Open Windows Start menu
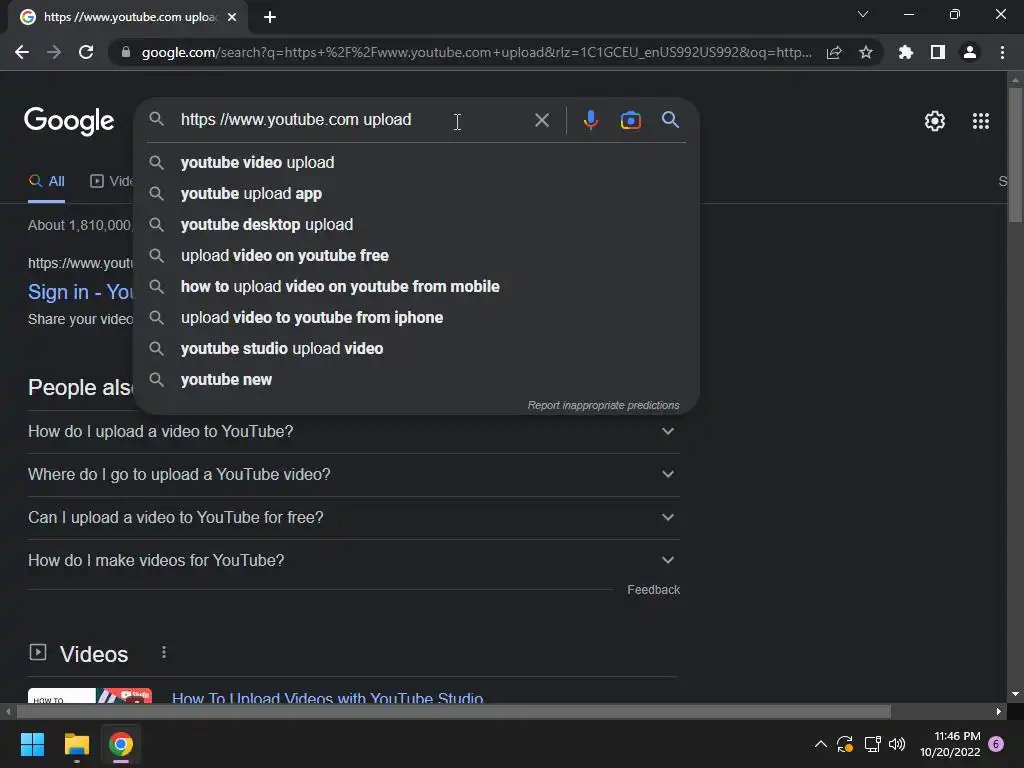Screen dimensions: 1024x768 coord(32,744)
